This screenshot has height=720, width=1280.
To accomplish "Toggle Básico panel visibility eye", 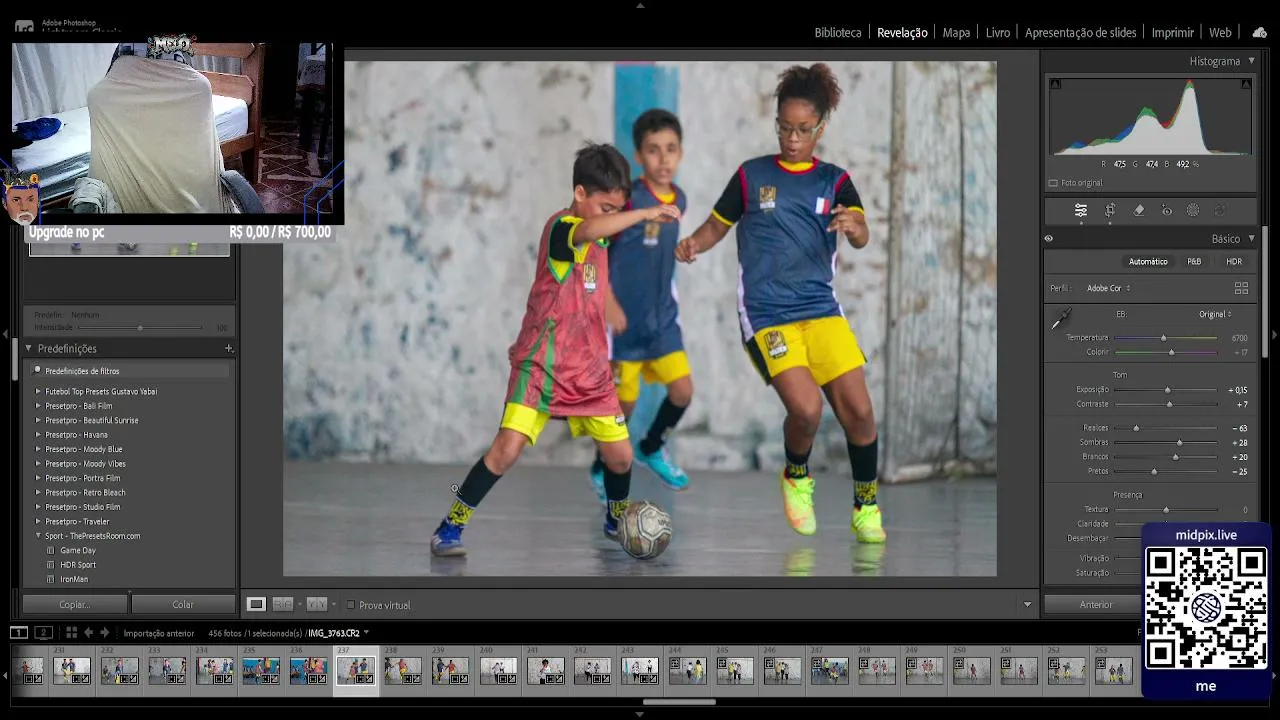I will point(1049,239).
